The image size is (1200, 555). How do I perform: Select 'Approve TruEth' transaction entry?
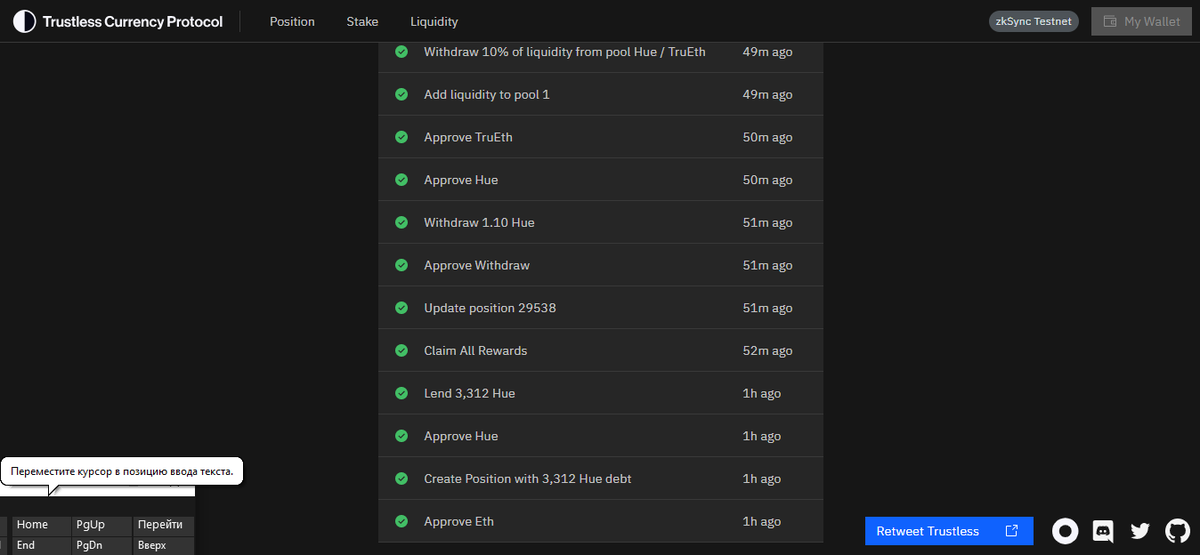pyautogui.click(x=601, y=137)
